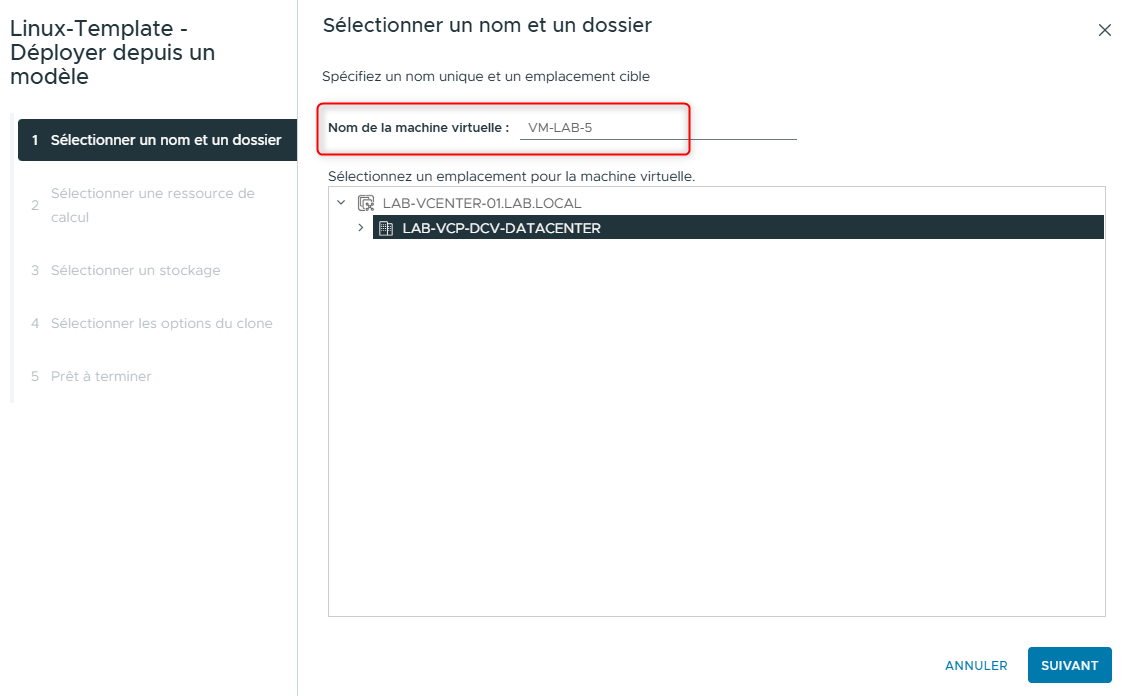Click the SUIVANT button
Image resolution: width=1128 pixels, height=696 pixels.
(1069, 665)
